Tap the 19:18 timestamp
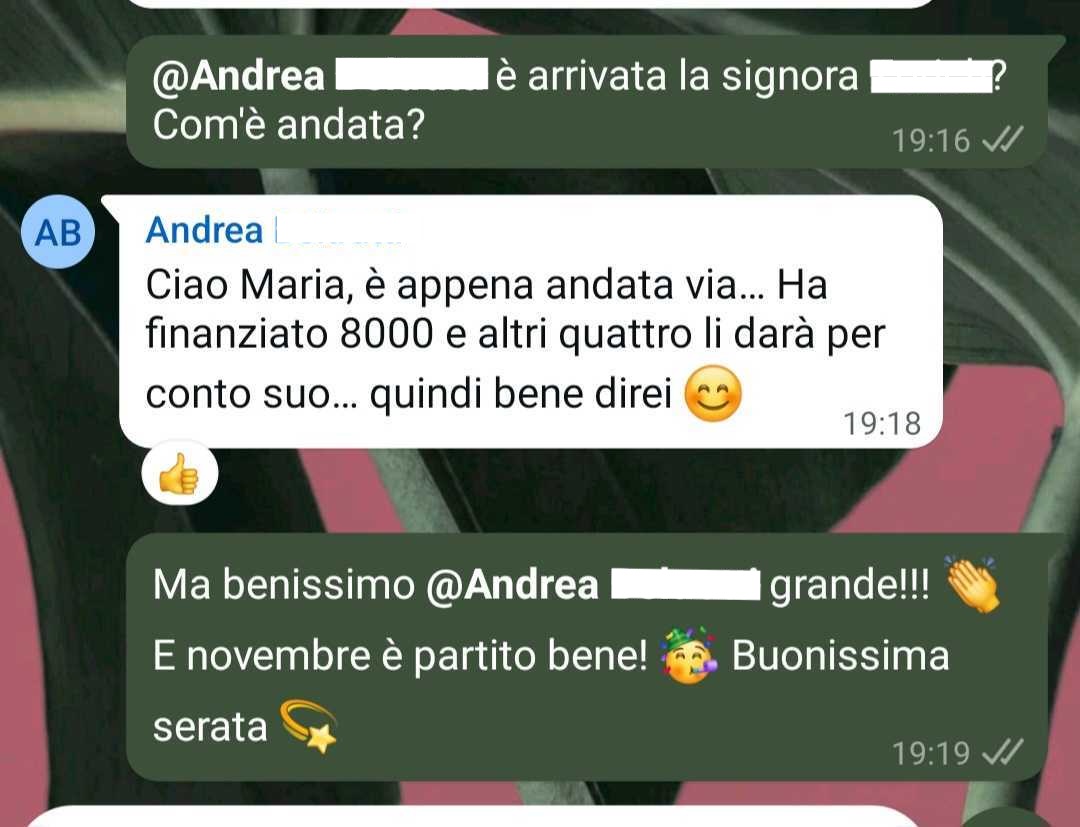Viewport: 1080px width, 827px height. coord(882,423)
